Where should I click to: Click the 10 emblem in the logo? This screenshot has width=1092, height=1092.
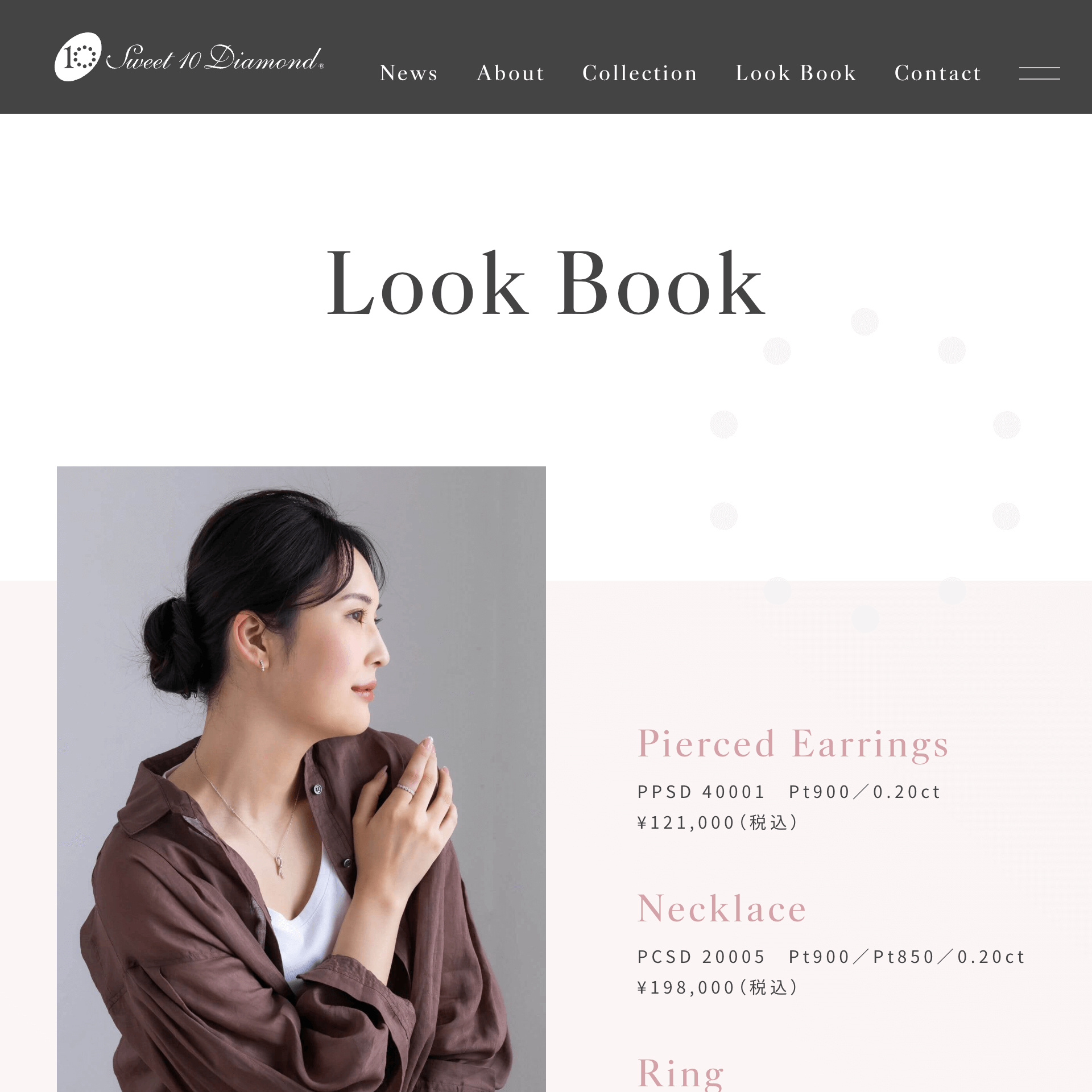tap(78, 57)
